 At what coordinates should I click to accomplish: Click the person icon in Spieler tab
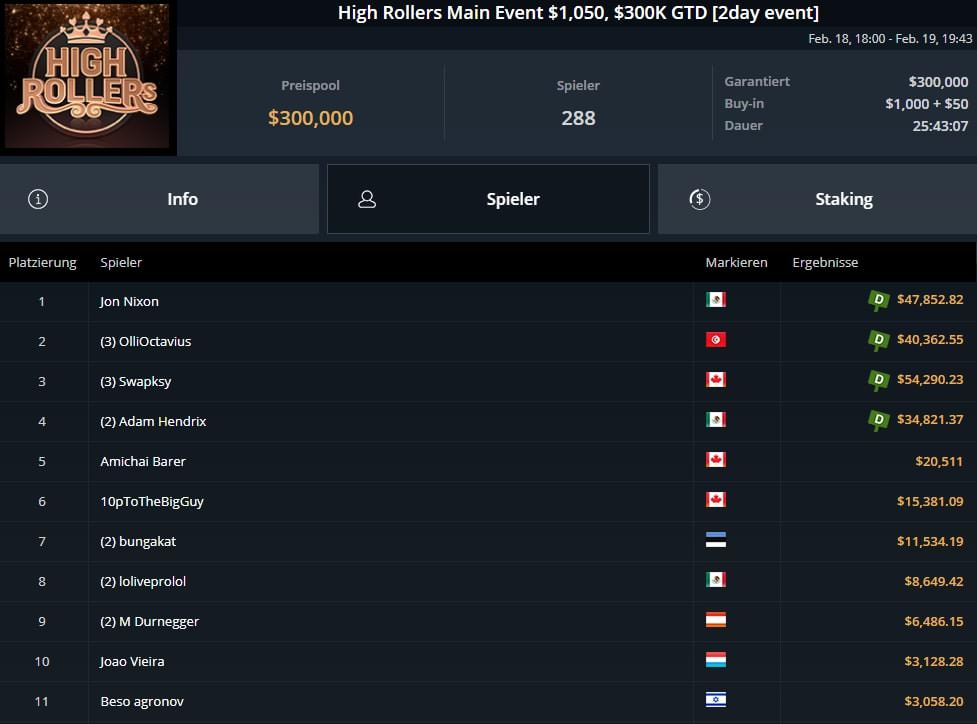coord(367,199)
